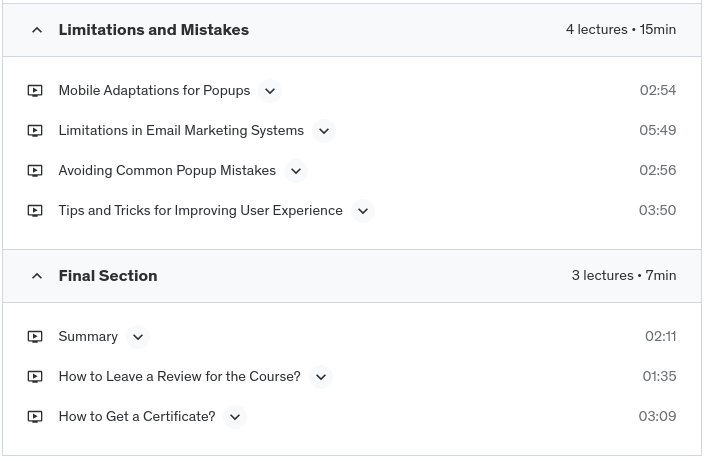
Task: Expand description for Mobile Adaptations for Popups
Action: coord(270,91)
